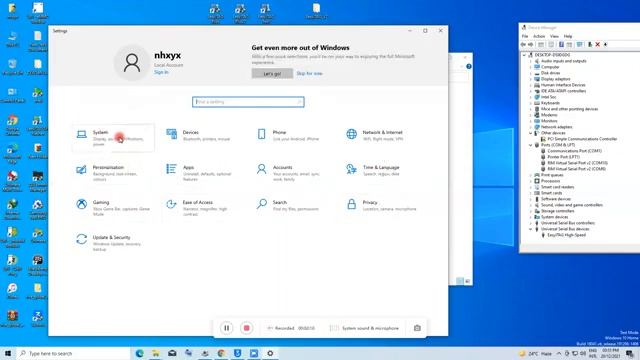
Task: Click Scan for hardware changes monitor icon
Action: (x=580, y=44)
